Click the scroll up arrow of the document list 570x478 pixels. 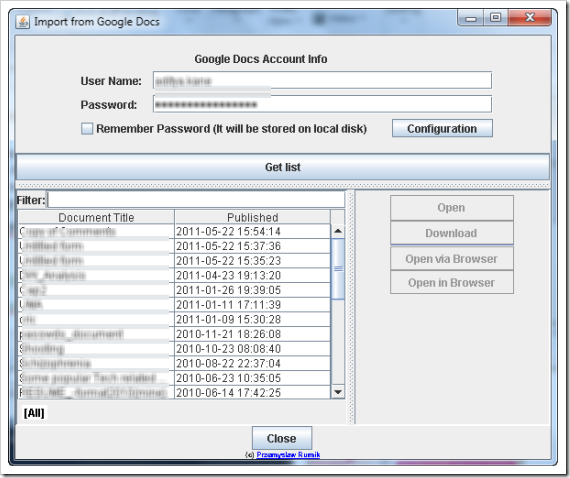click(x=338, y=231)
